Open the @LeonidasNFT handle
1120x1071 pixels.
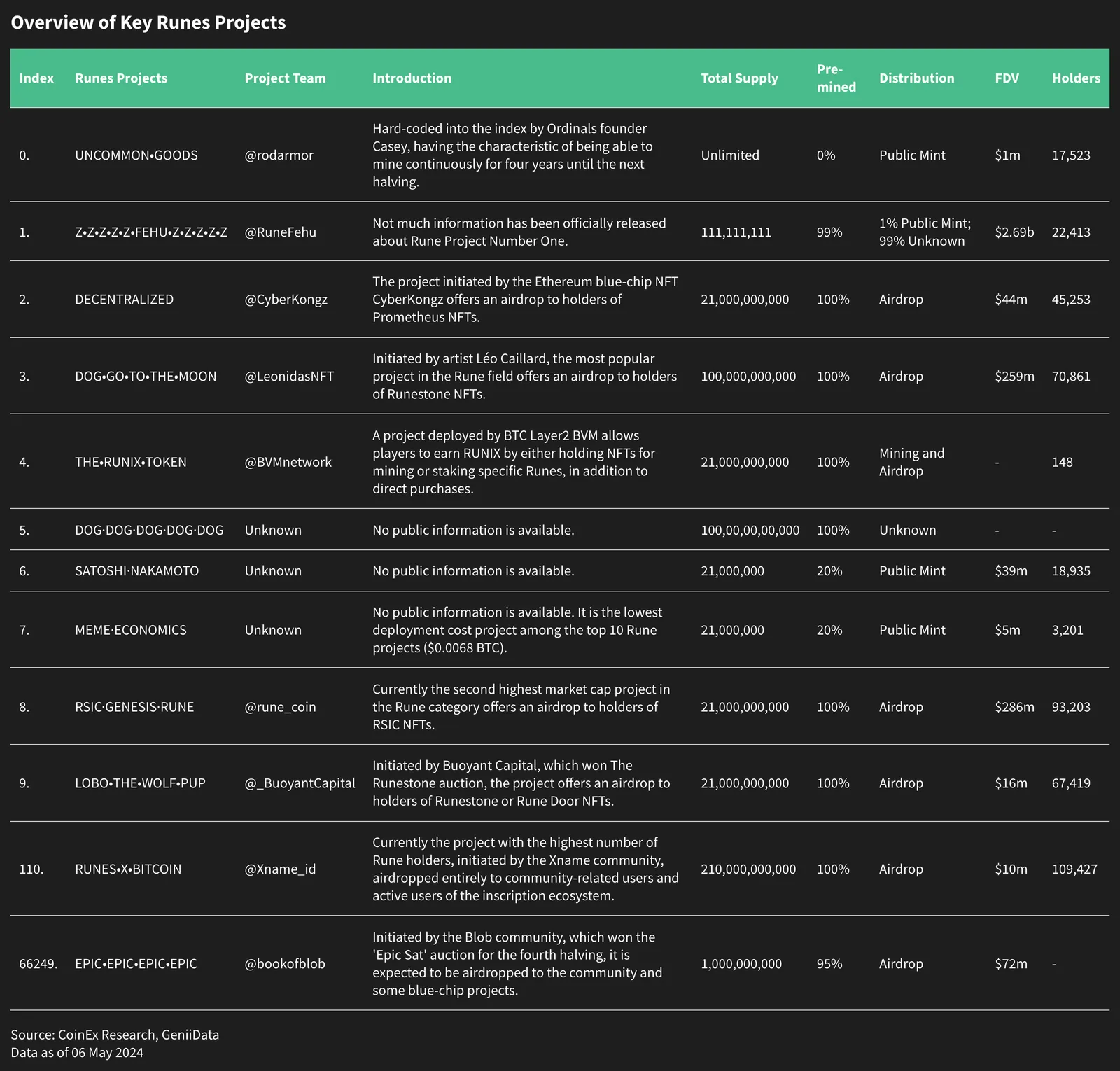pyautogui.click(x=289, y=377)
